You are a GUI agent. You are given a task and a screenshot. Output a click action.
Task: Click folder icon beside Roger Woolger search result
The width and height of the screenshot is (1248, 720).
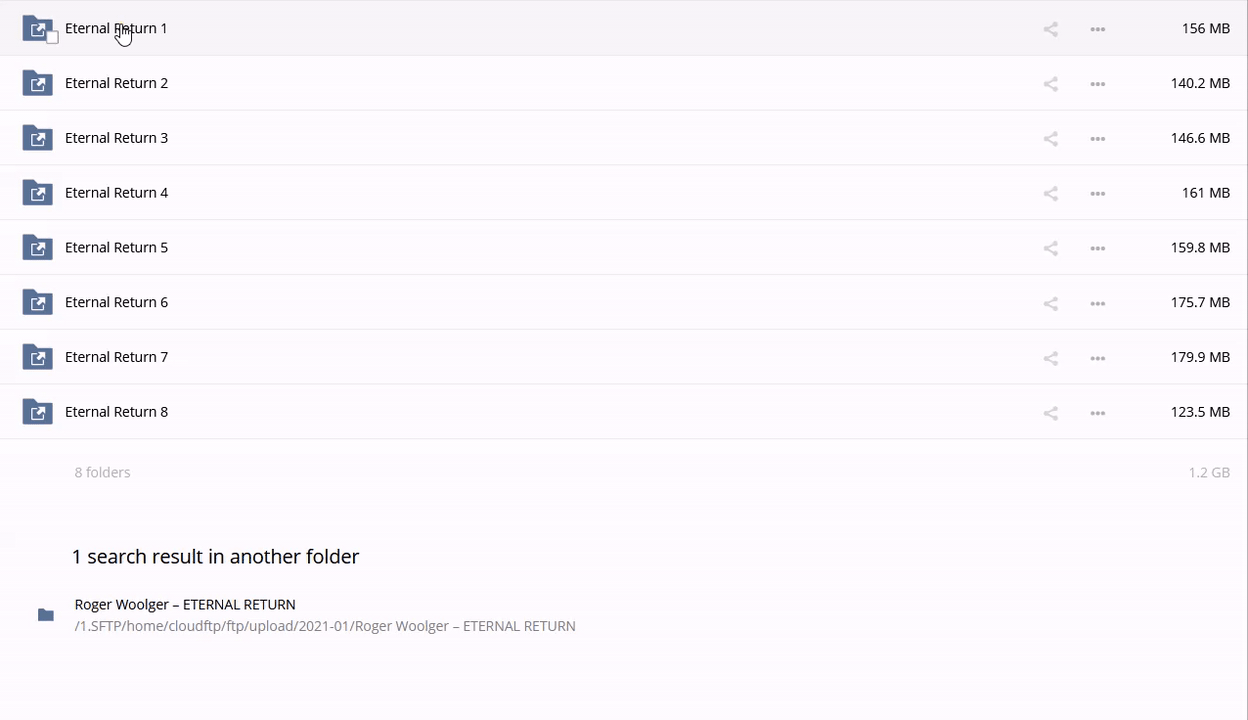tap(46, 615)
